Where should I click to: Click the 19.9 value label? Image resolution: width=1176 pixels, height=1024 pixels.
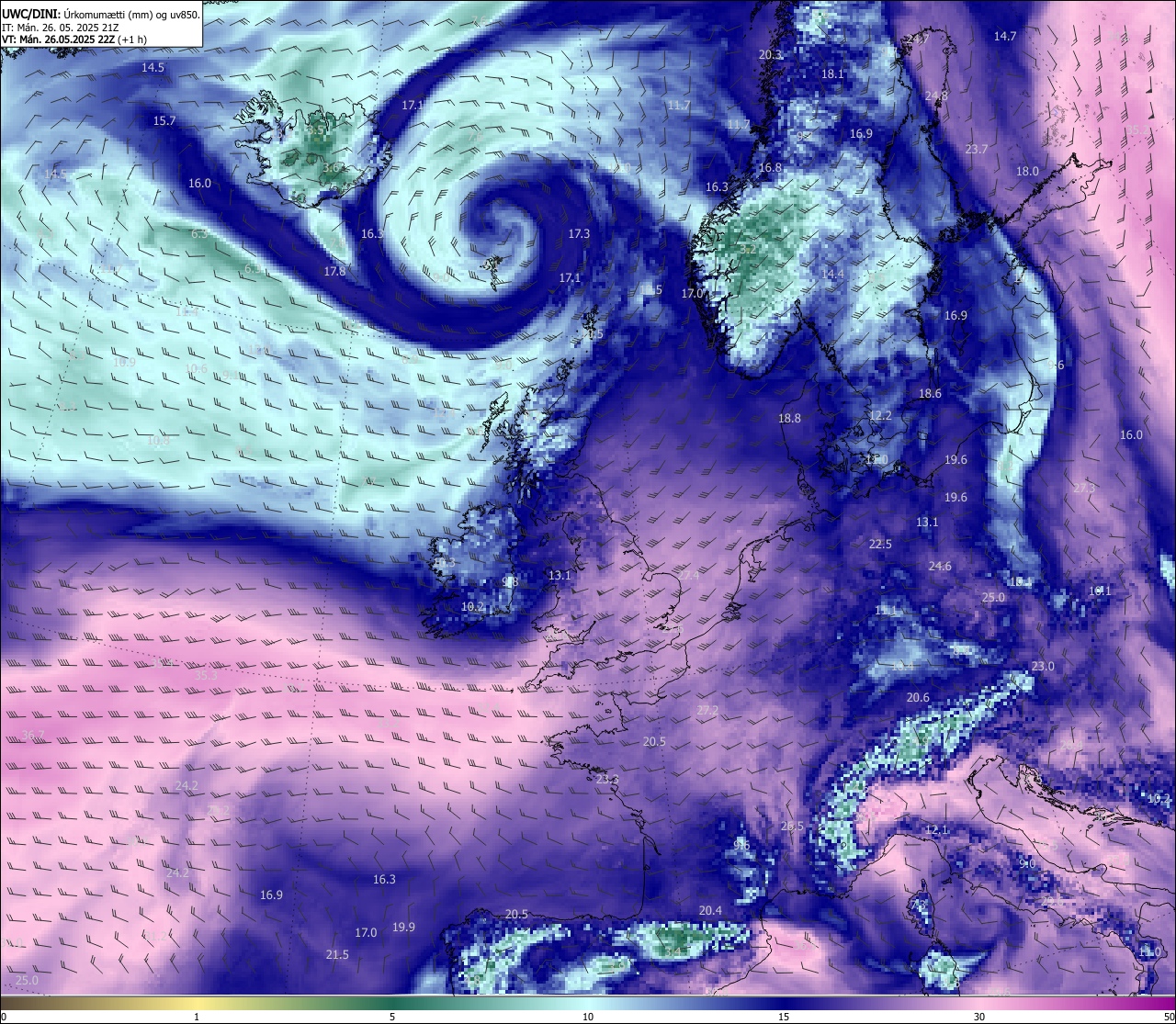click(x=403, y=928)
